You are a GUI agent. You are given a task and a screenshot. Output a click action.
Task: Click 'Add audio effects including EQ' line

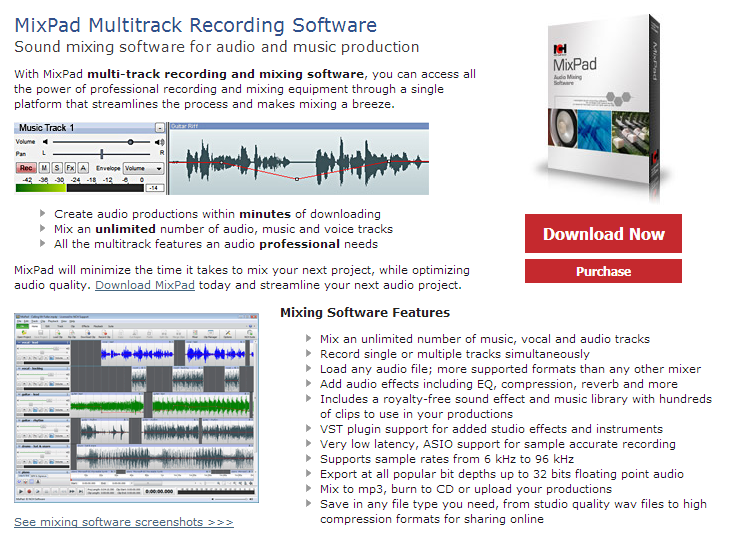tap(499, 384)
